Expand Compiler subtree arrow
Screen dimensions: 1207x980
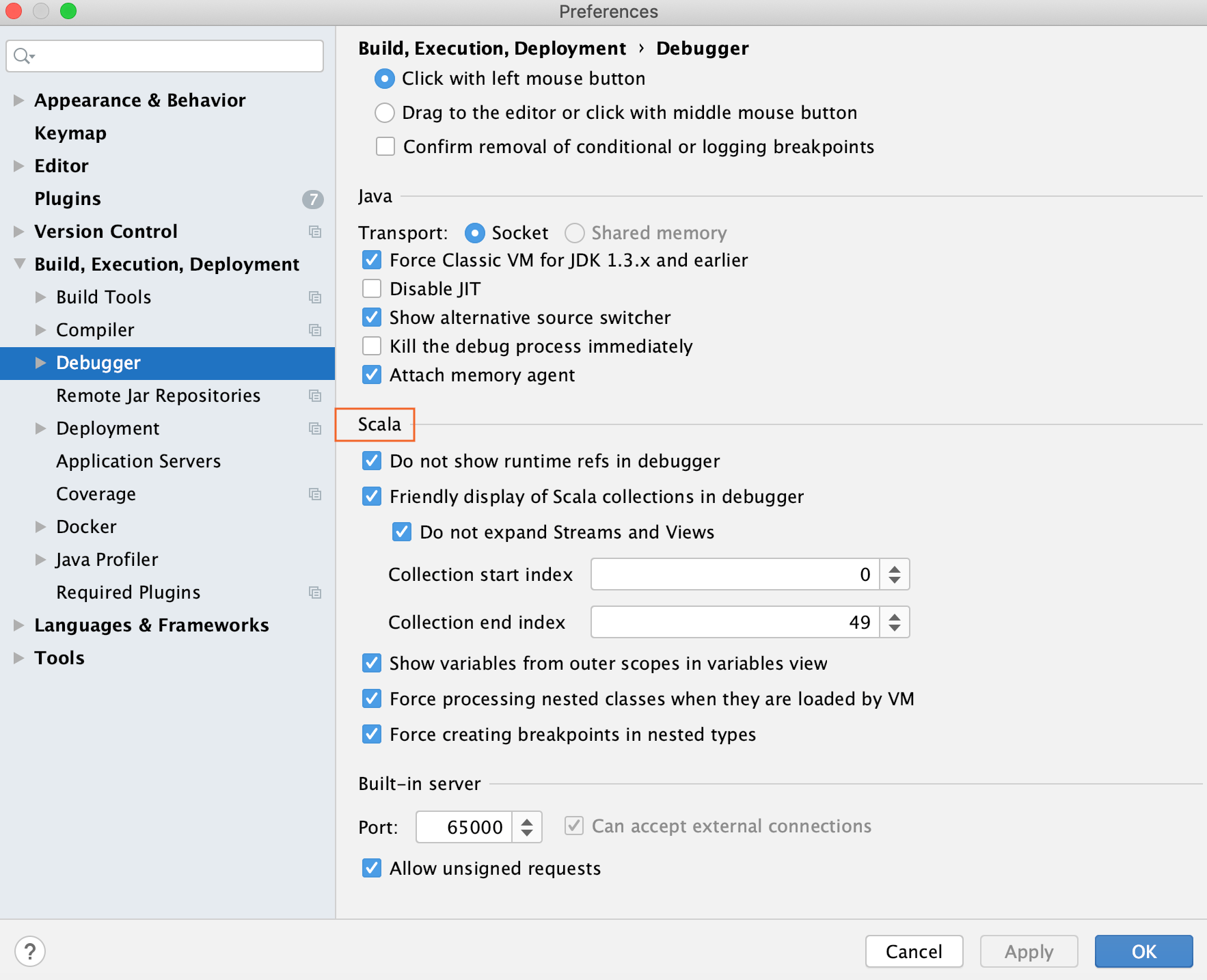pyautogui.click(x=41, y=330)
